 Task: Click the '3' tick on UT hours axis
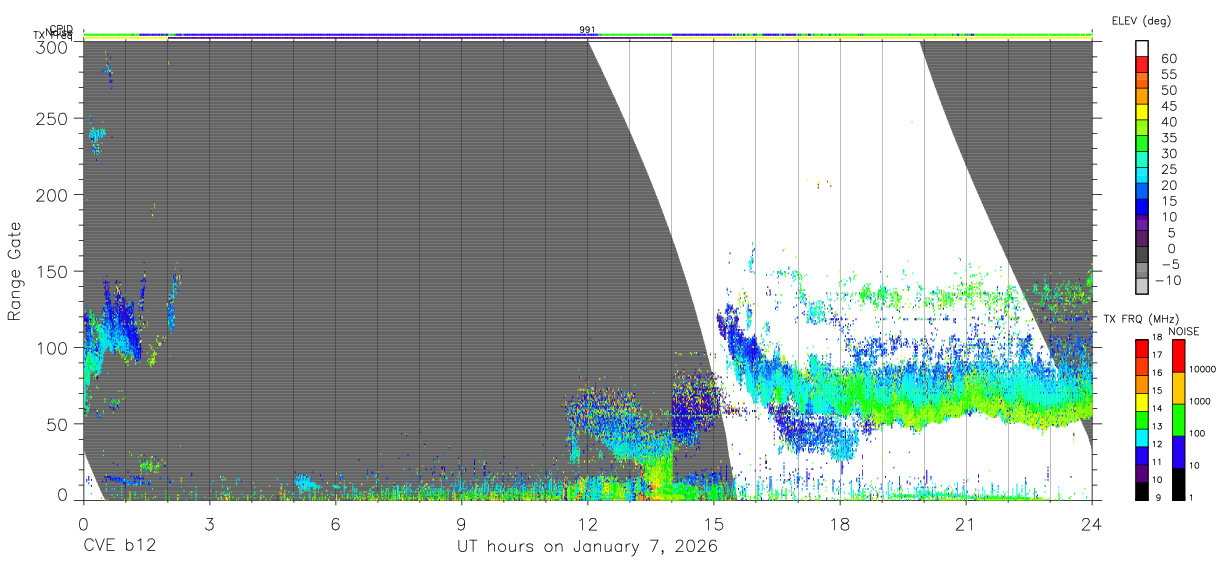click(209, 523)
